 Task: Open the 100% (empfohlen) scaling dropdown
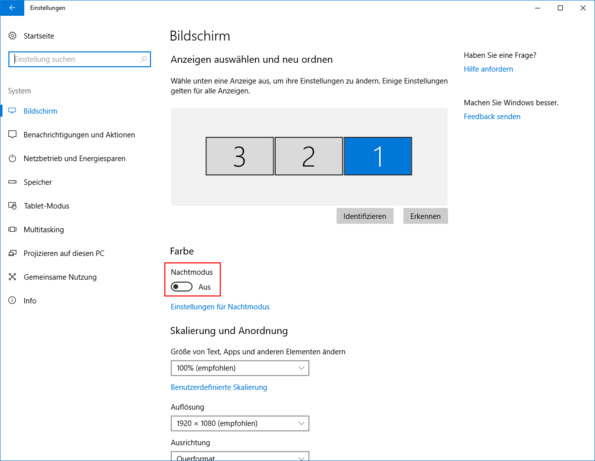click(x=240, y=368)
